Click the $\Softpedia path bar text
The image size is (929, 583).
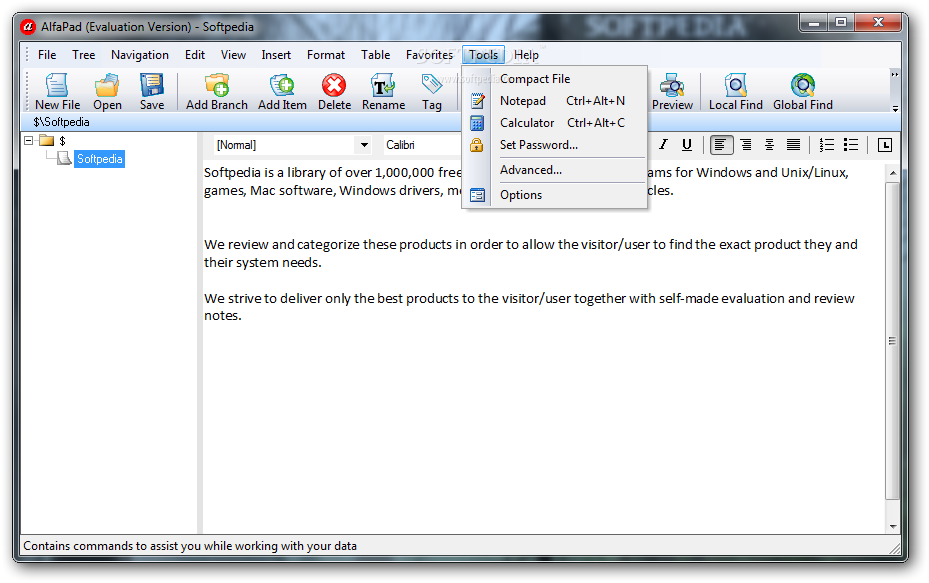[62, 122]
